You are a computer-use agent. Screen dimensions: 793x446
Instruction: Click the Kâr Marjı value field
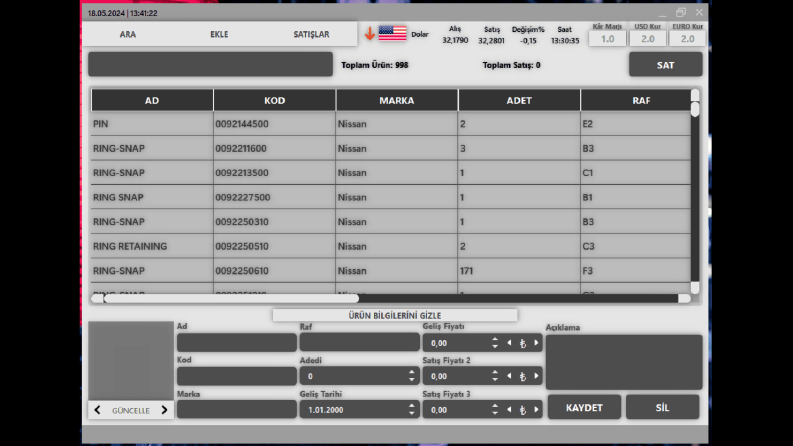(607, 38)
